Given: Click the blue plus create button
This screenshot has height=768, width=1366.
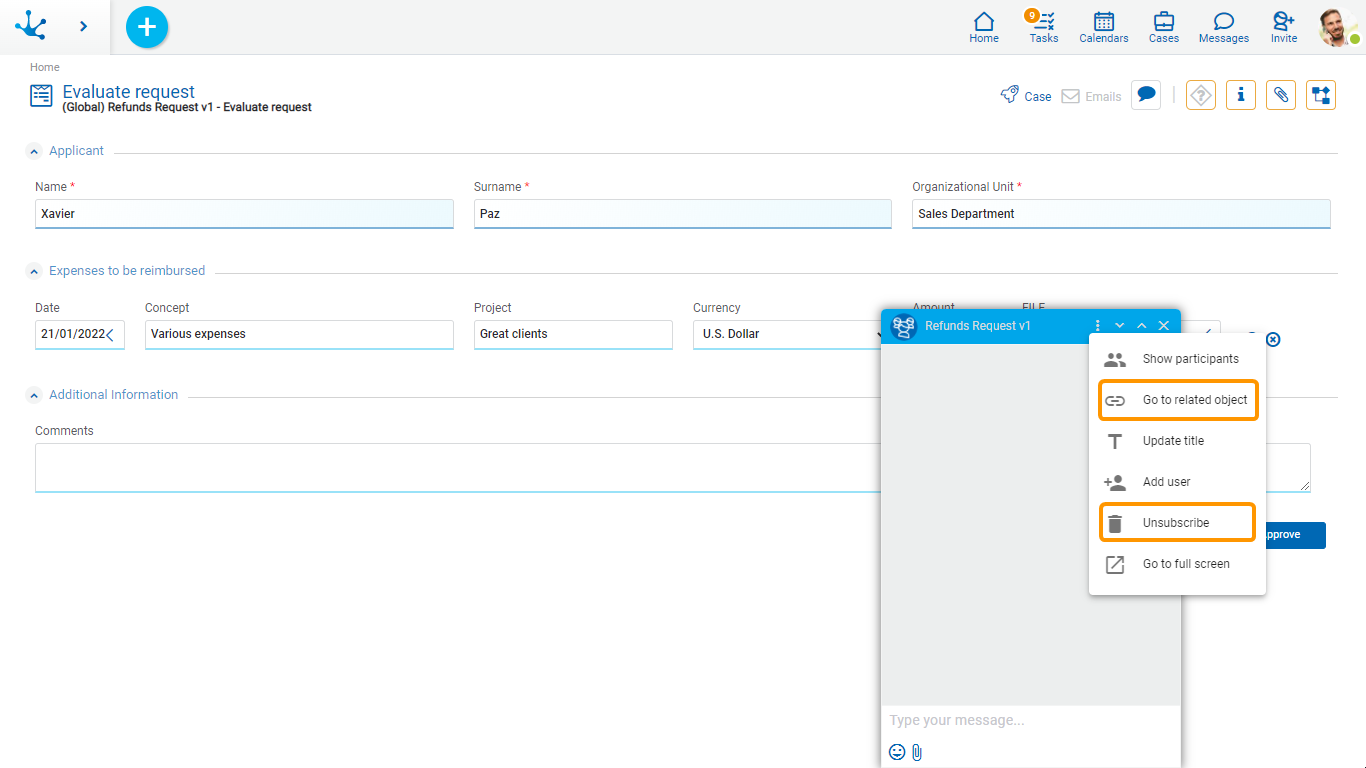Looking at the screenshot, I should 147,27.
